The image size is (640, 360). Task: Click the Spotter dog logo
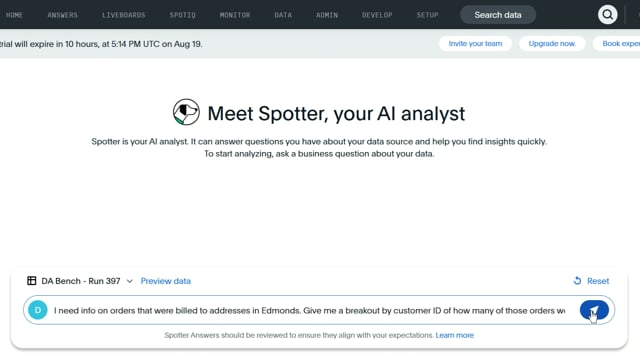(186, 112)
